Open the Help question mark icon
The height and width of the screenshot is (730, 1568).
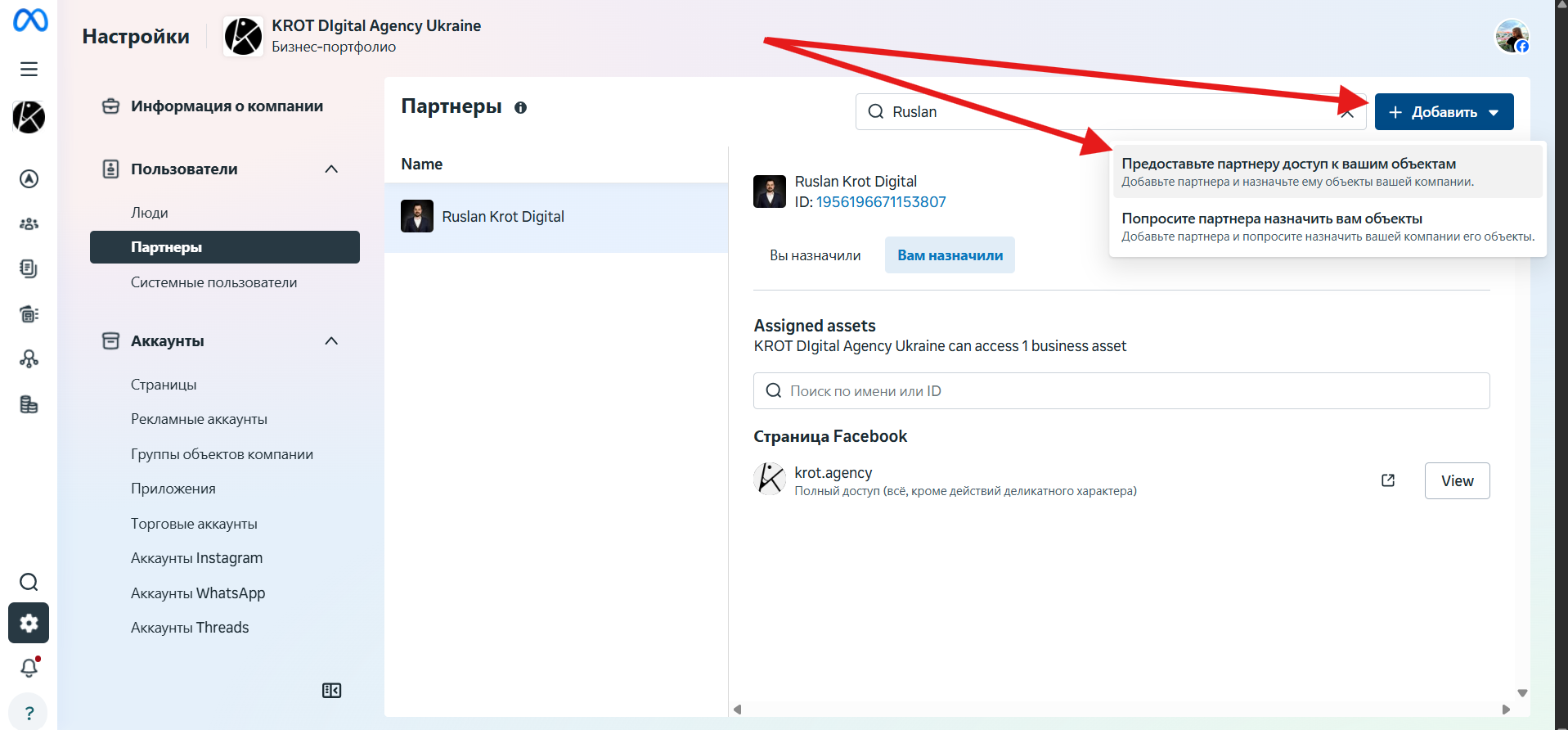coord(29,713)
